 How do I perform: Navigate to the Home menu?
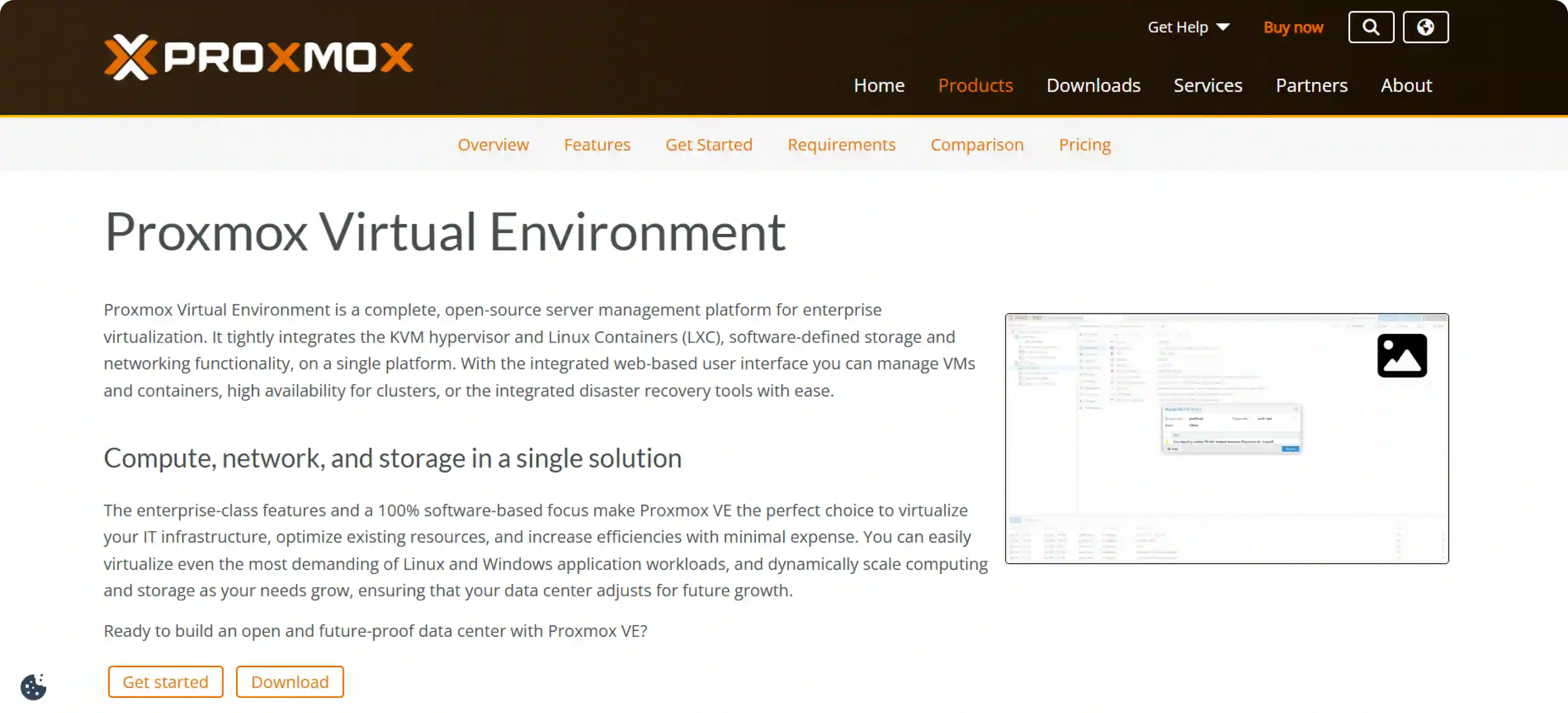(x=879, y=85)
